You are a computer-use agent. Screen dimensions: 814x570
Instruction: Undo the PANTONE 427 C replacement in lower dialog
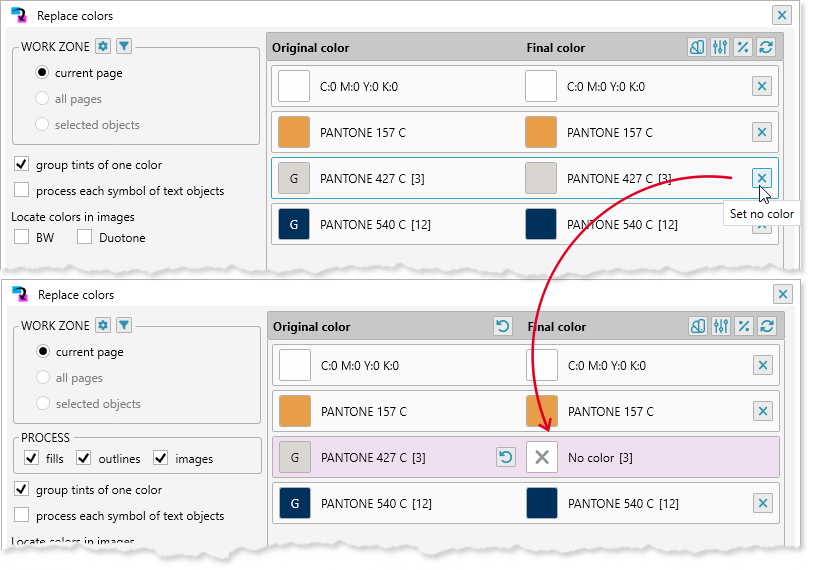pyautogui.click(x=506, y=457)
